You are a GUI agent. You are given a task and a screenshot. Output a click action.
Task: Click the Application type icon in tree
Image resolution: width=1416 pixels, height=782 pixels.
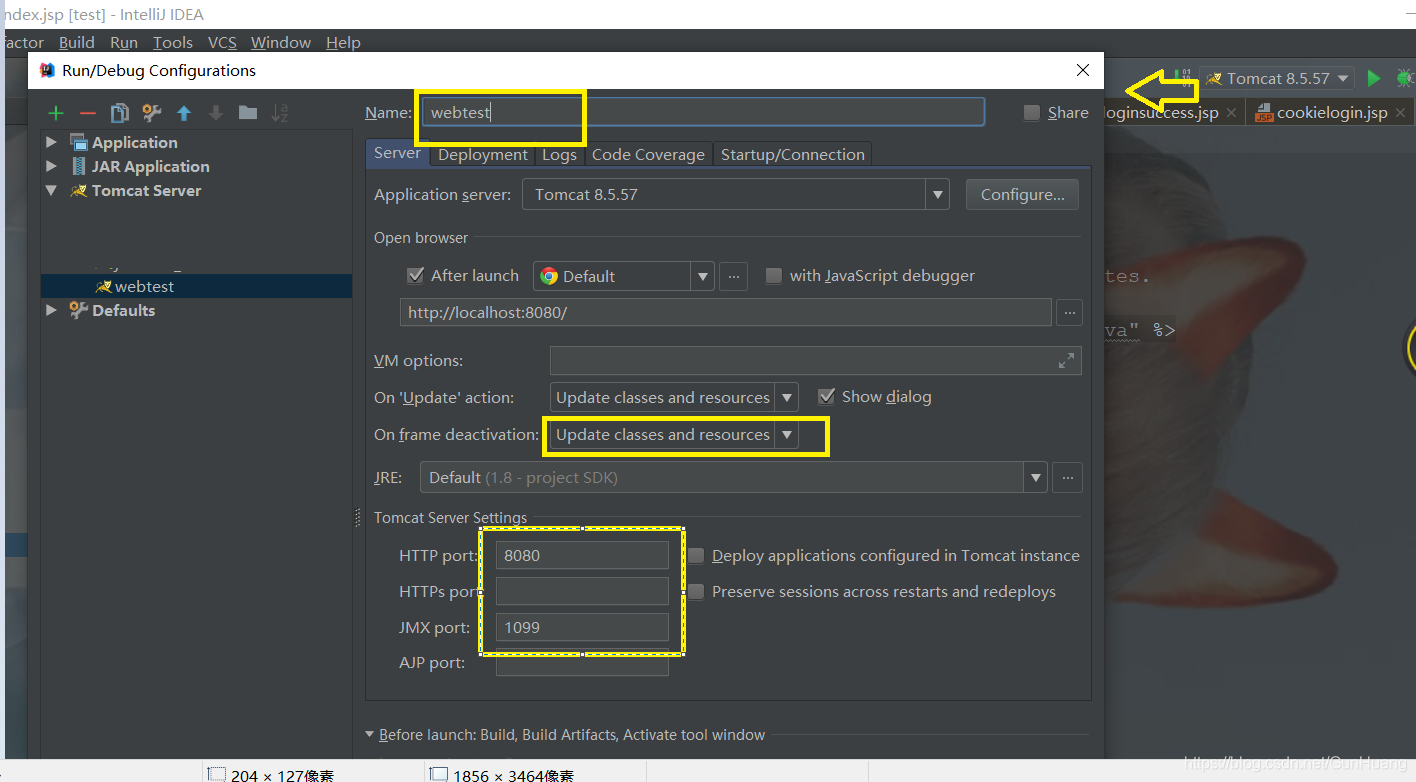79,143
